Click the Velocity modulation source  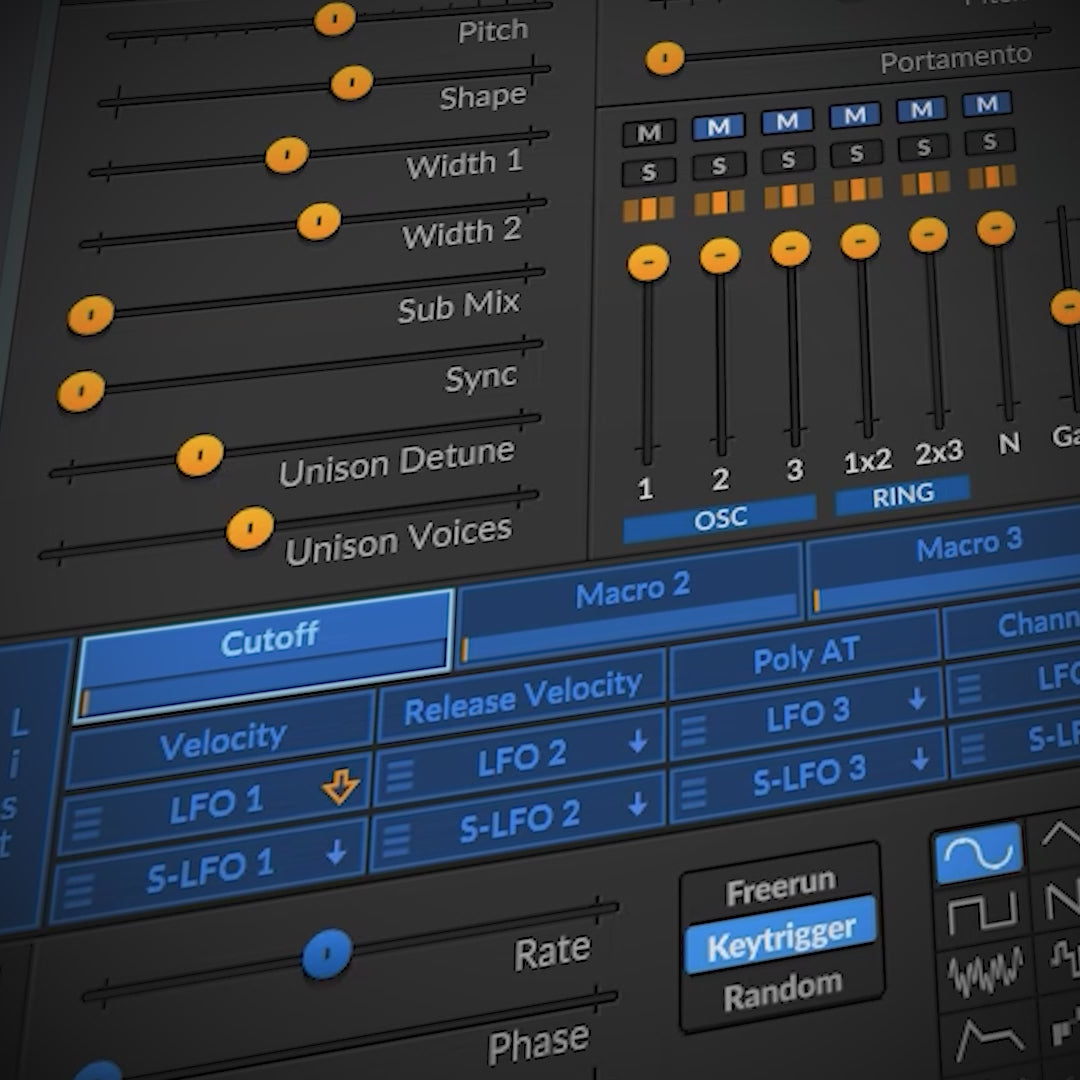[x=223, y=742]
